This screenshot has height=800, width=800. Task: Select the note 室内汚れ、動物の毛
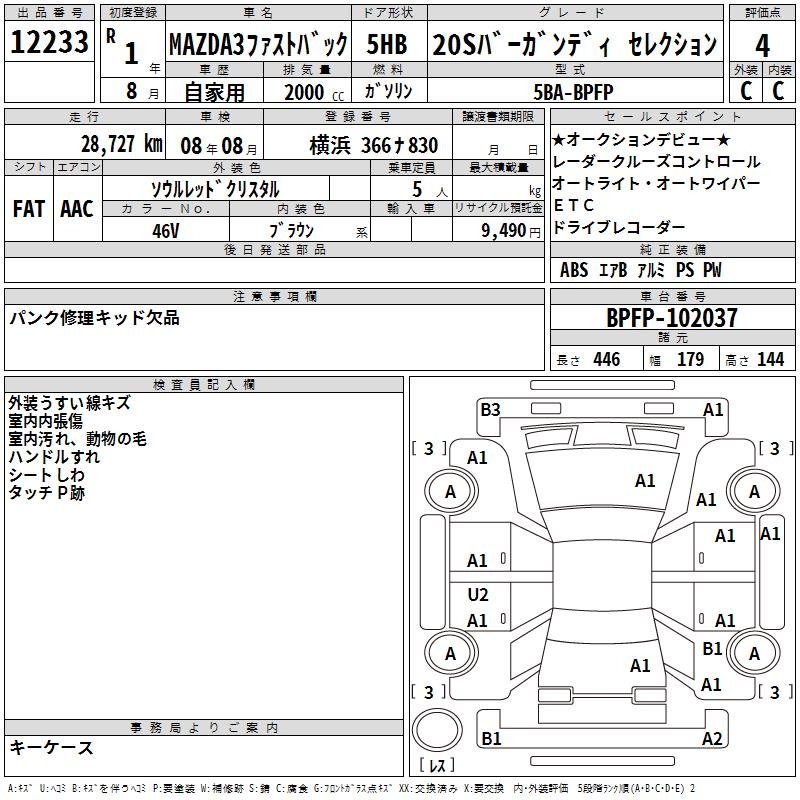tap(78, 439)
